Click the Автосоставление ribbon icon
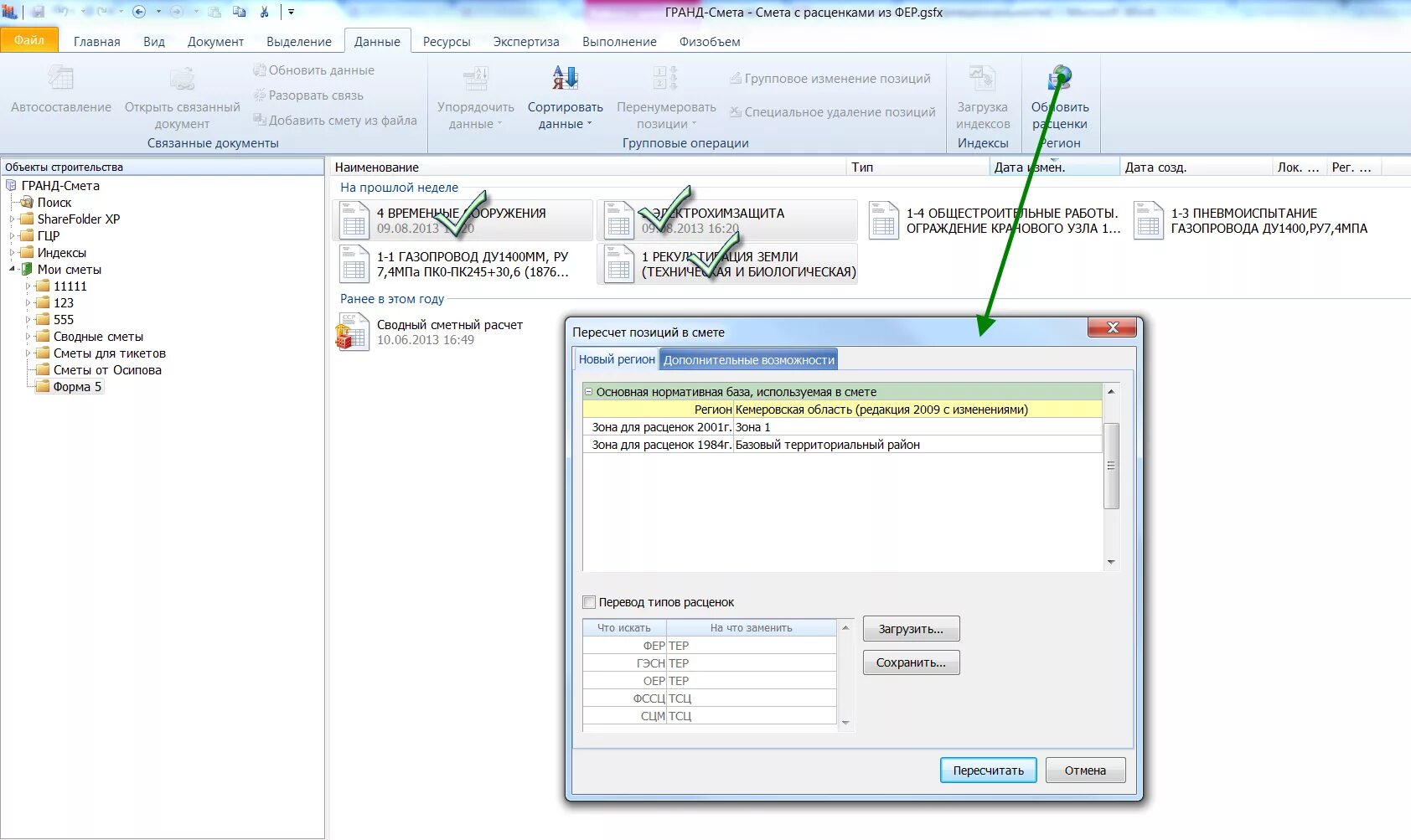The image size is (1411, 840). tap(60, 78)
